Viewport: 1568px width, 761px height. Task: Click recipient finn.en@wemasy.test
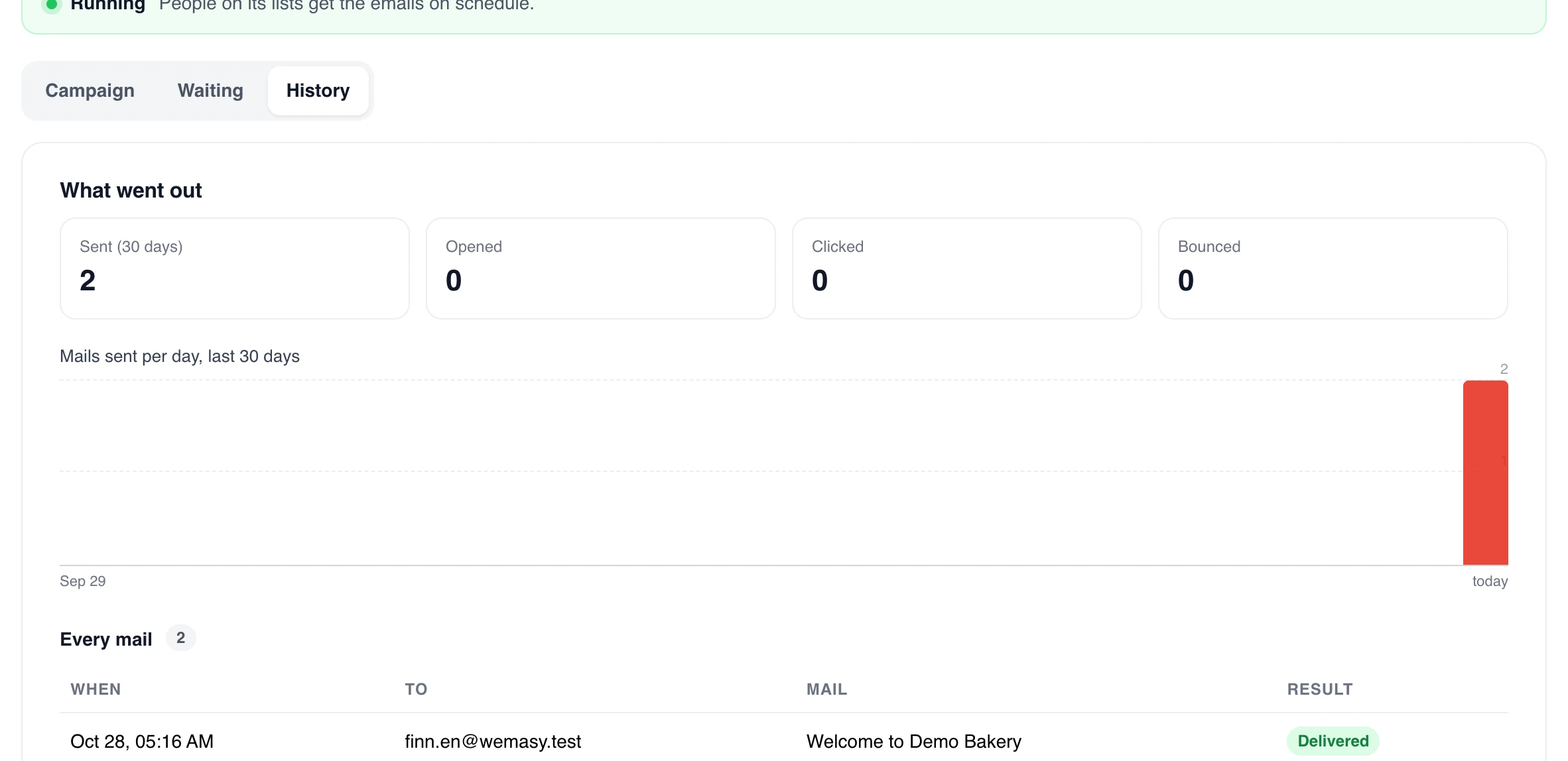[493, 741]
